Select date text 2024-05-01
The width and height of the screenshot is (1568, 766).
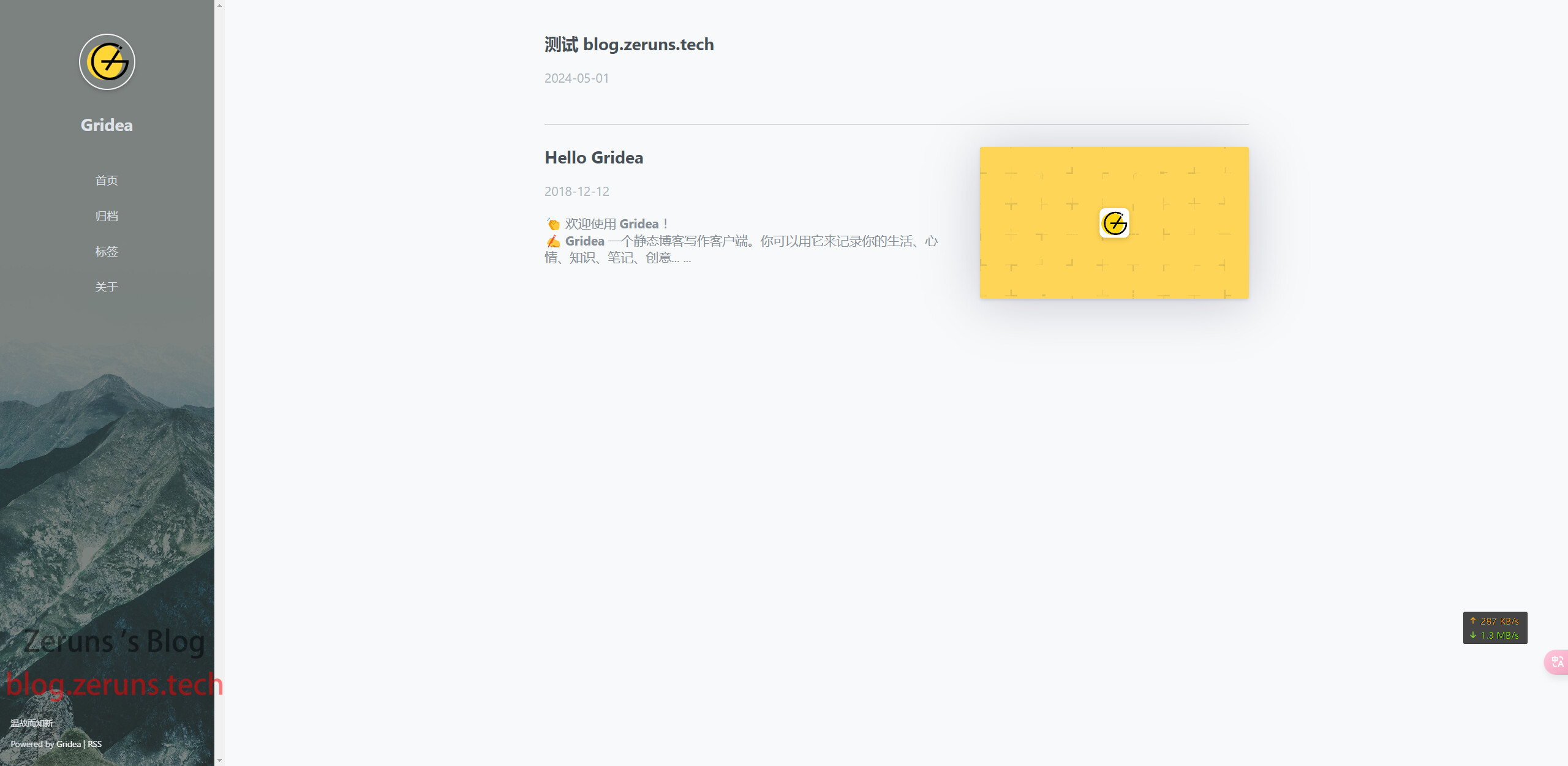point(576,78)
